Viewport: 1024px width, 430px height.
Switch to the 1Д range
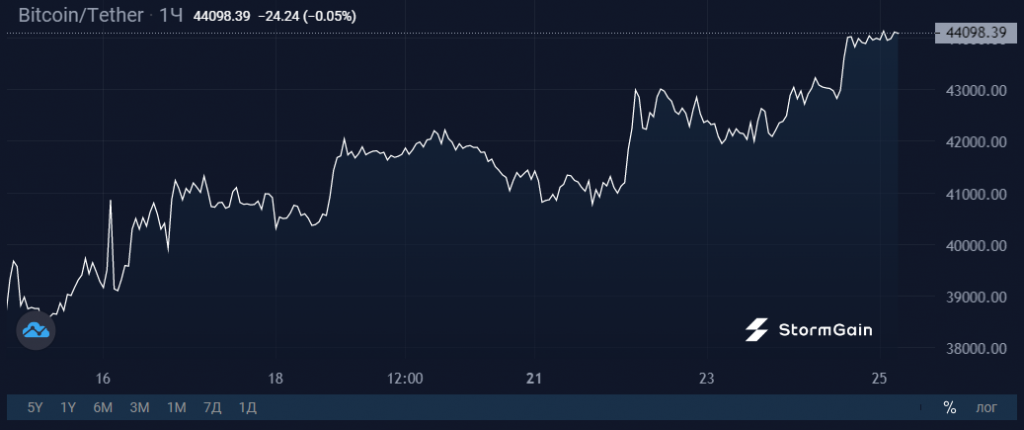tap(248, 407)
